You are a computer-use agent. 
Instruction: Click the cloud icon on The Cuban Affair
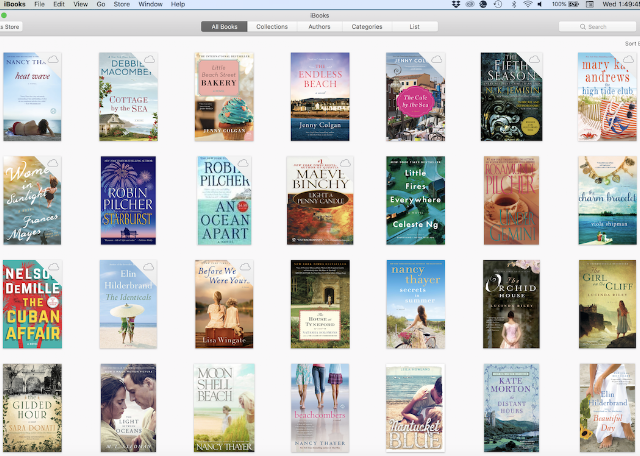click(x=53, y=267)
